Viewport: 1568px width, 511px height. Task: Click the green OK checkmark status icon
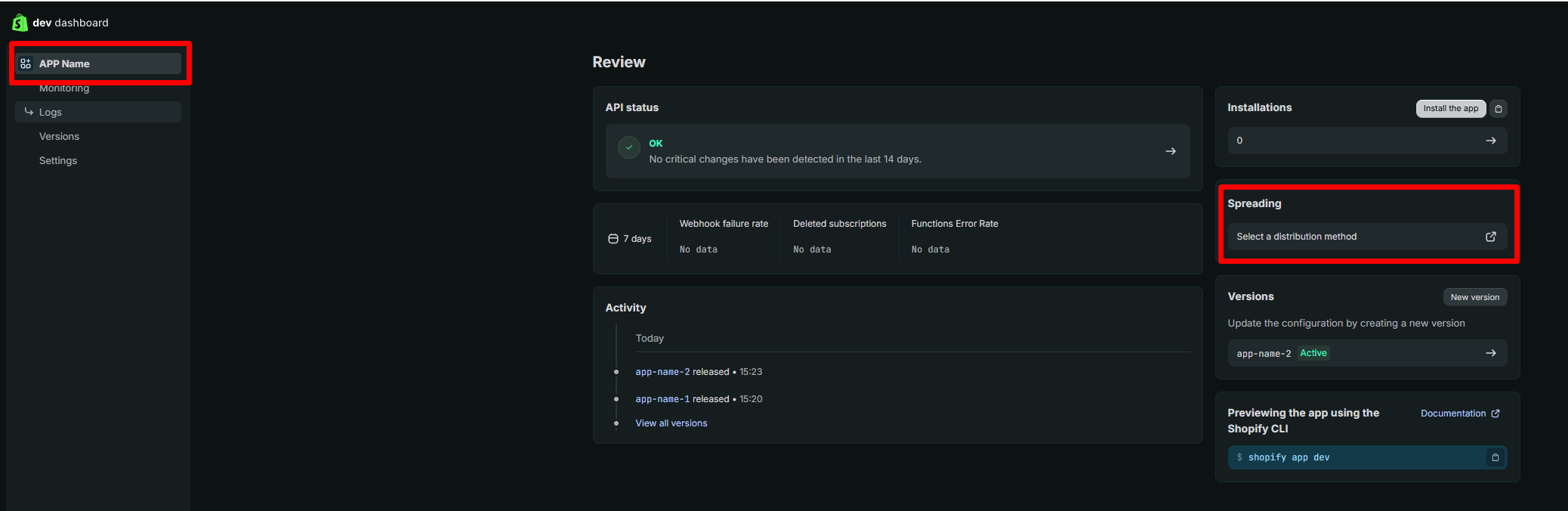629,147
